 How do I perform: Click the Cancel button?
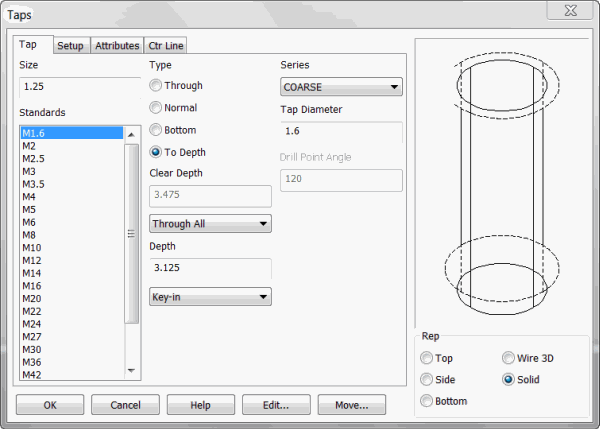(x=126, y=405)
